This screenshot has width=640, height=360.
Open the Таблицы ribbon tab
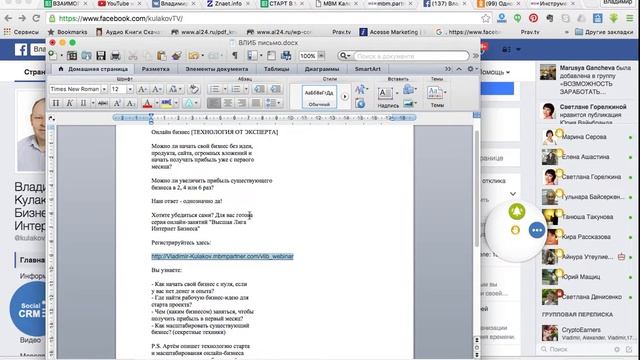276,69
